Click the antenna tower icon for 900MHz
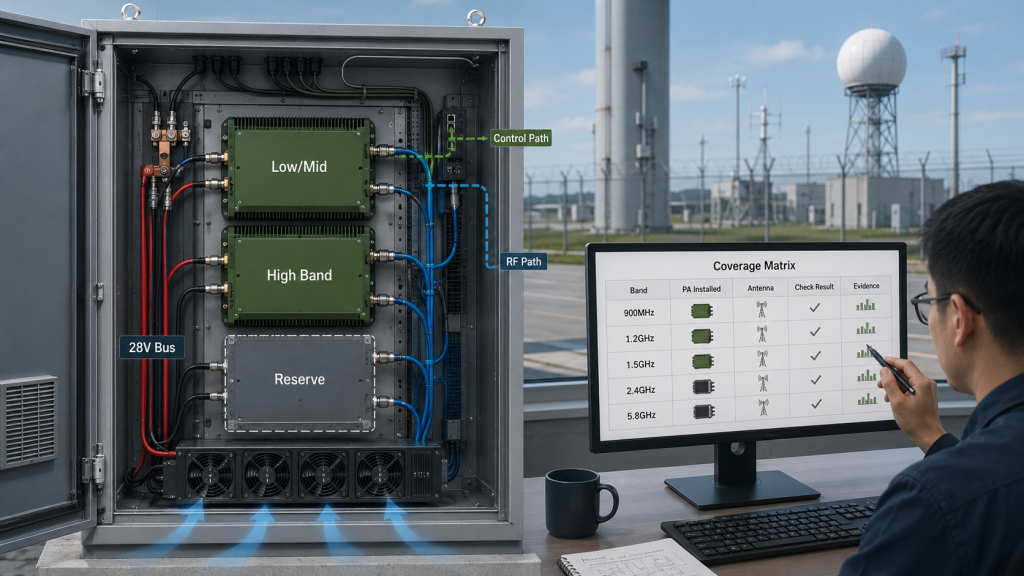 click(761, 309)
